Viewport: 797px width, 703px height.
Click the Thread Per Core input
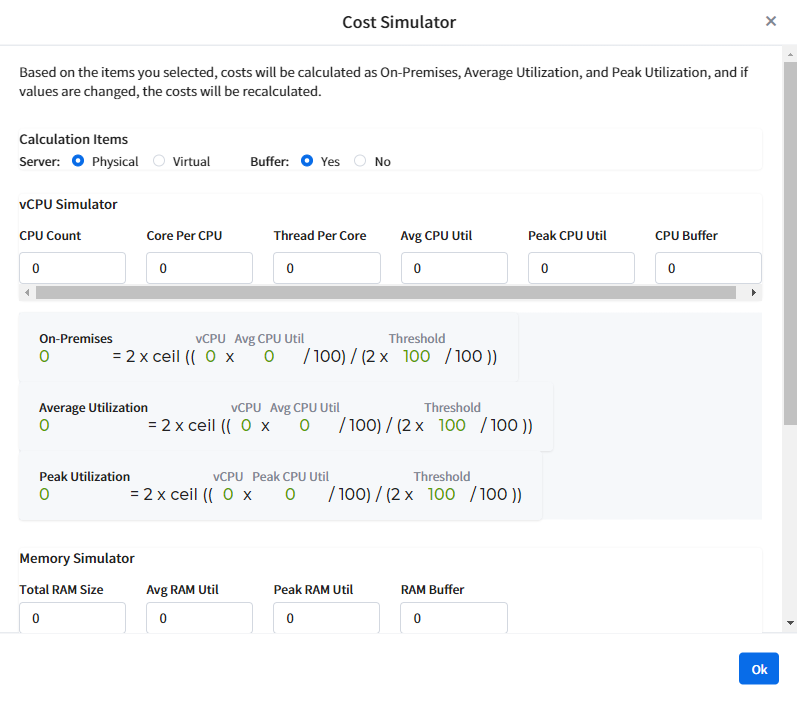327,268
